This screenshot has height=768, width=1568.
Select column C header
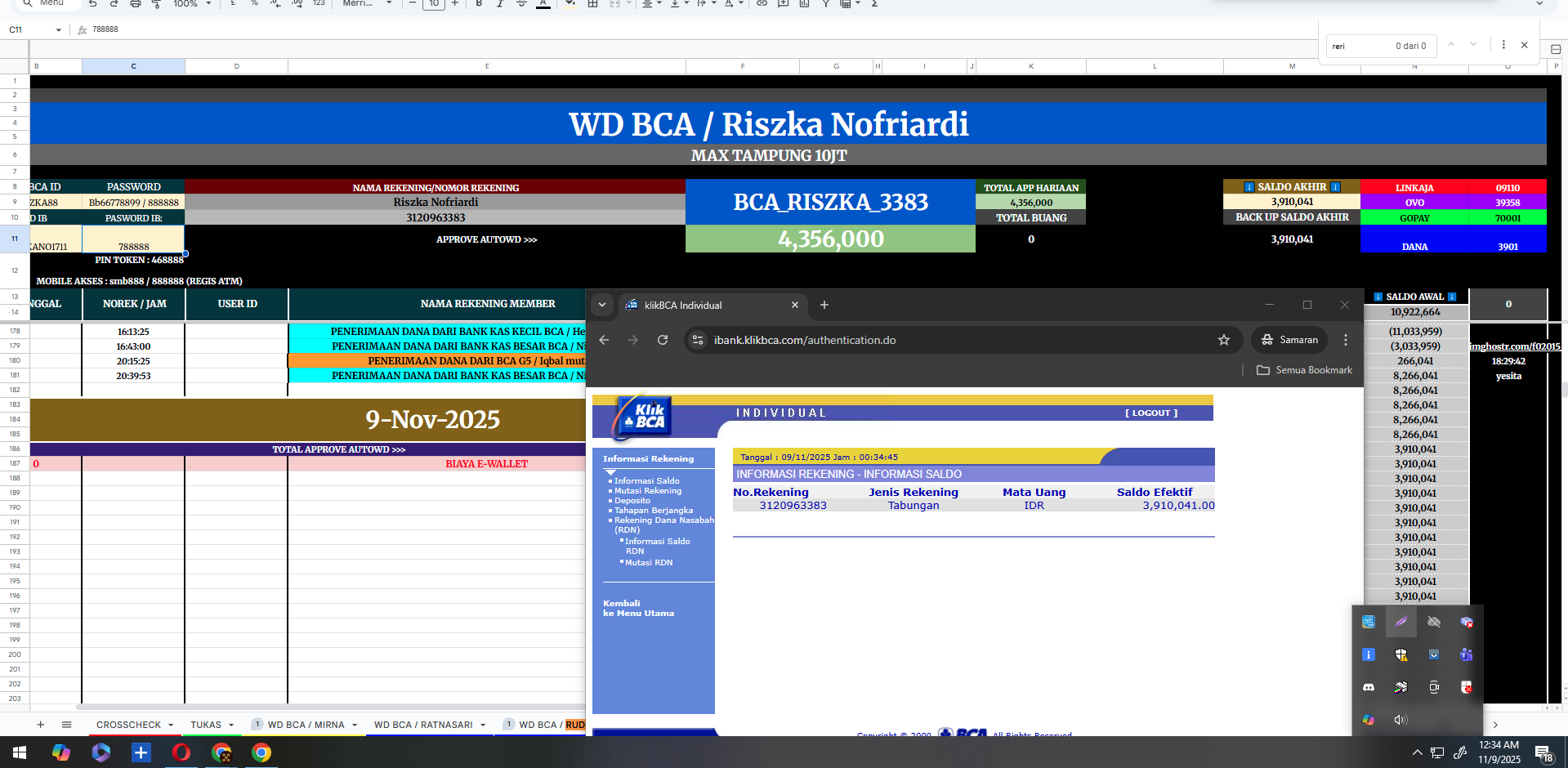click(133, 66)
